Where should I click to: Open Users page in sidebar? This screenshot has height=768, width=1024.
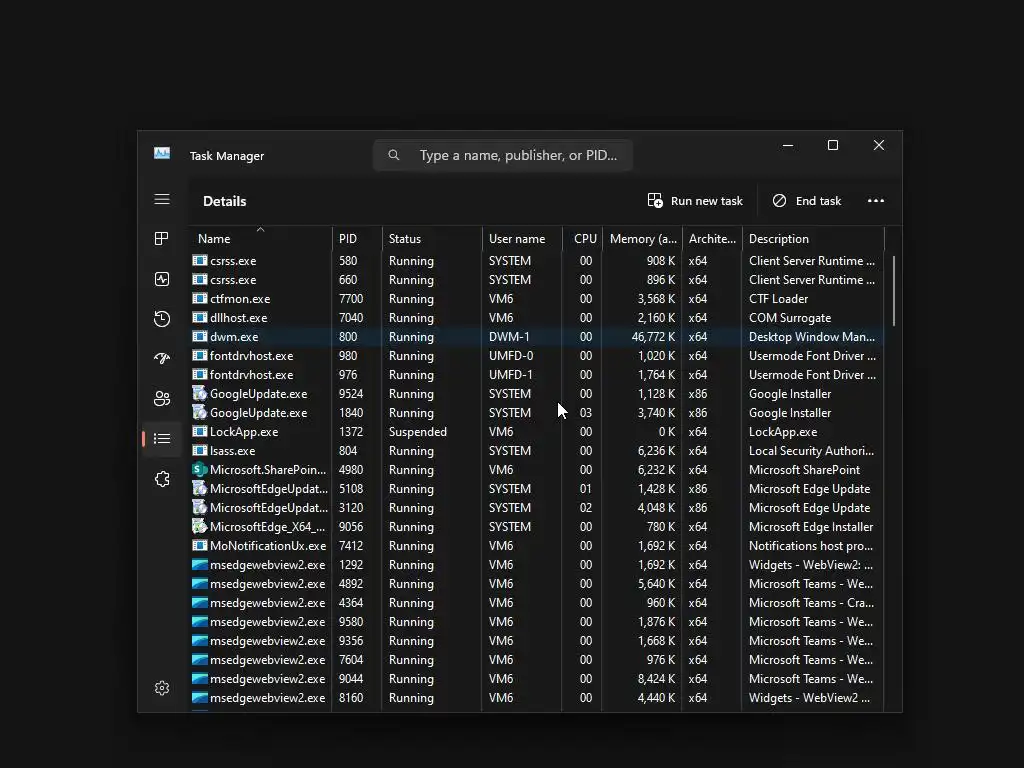pos(162,398)
